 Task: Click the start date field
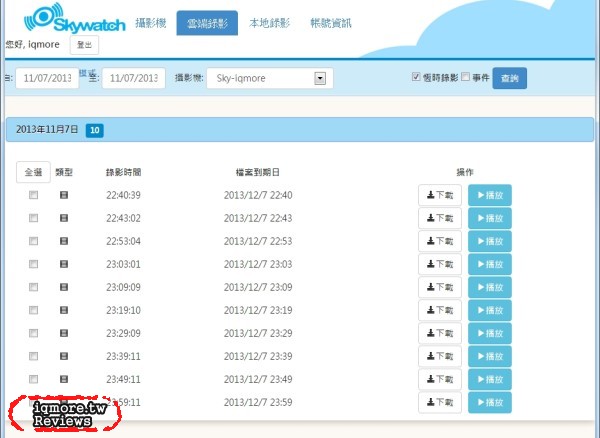pos(47,78)
